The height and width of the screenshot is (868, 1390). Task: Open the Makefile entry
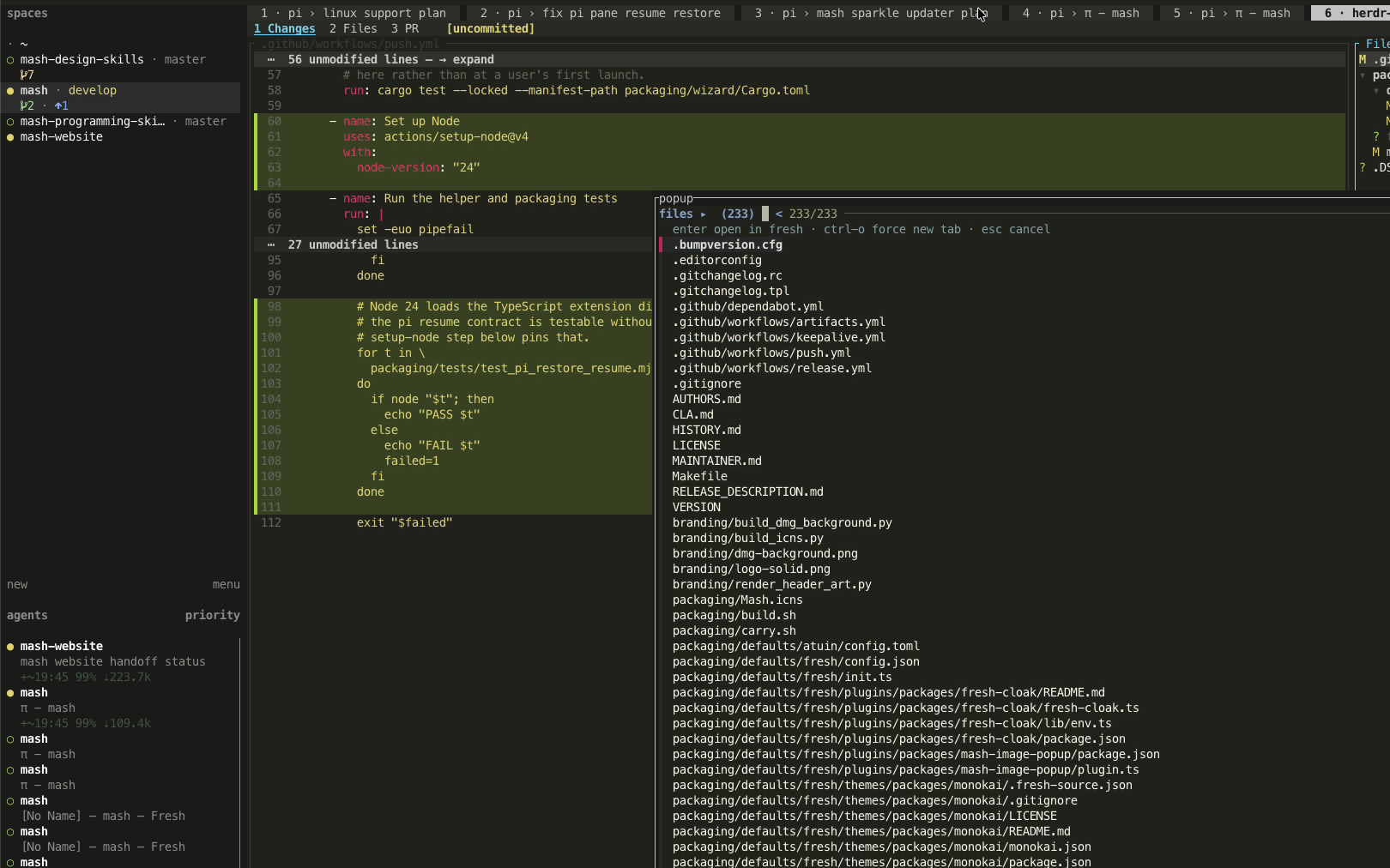pyautogui.click(x=700, y=476)
